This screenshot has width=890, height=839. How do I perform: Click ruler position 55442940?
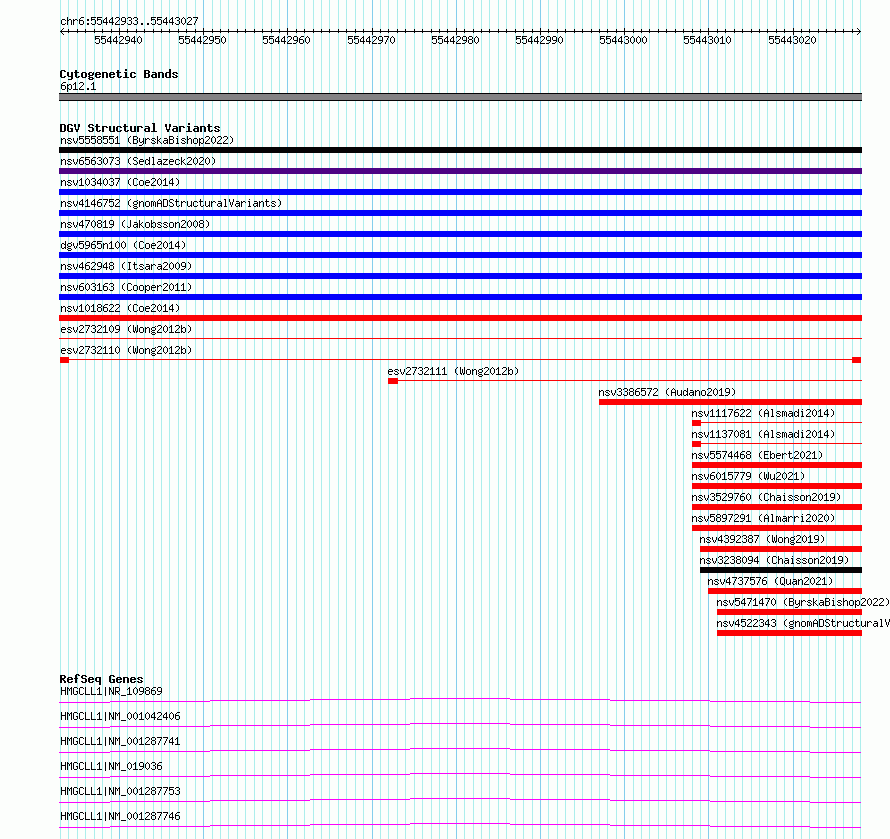click(x=118, y=40)
